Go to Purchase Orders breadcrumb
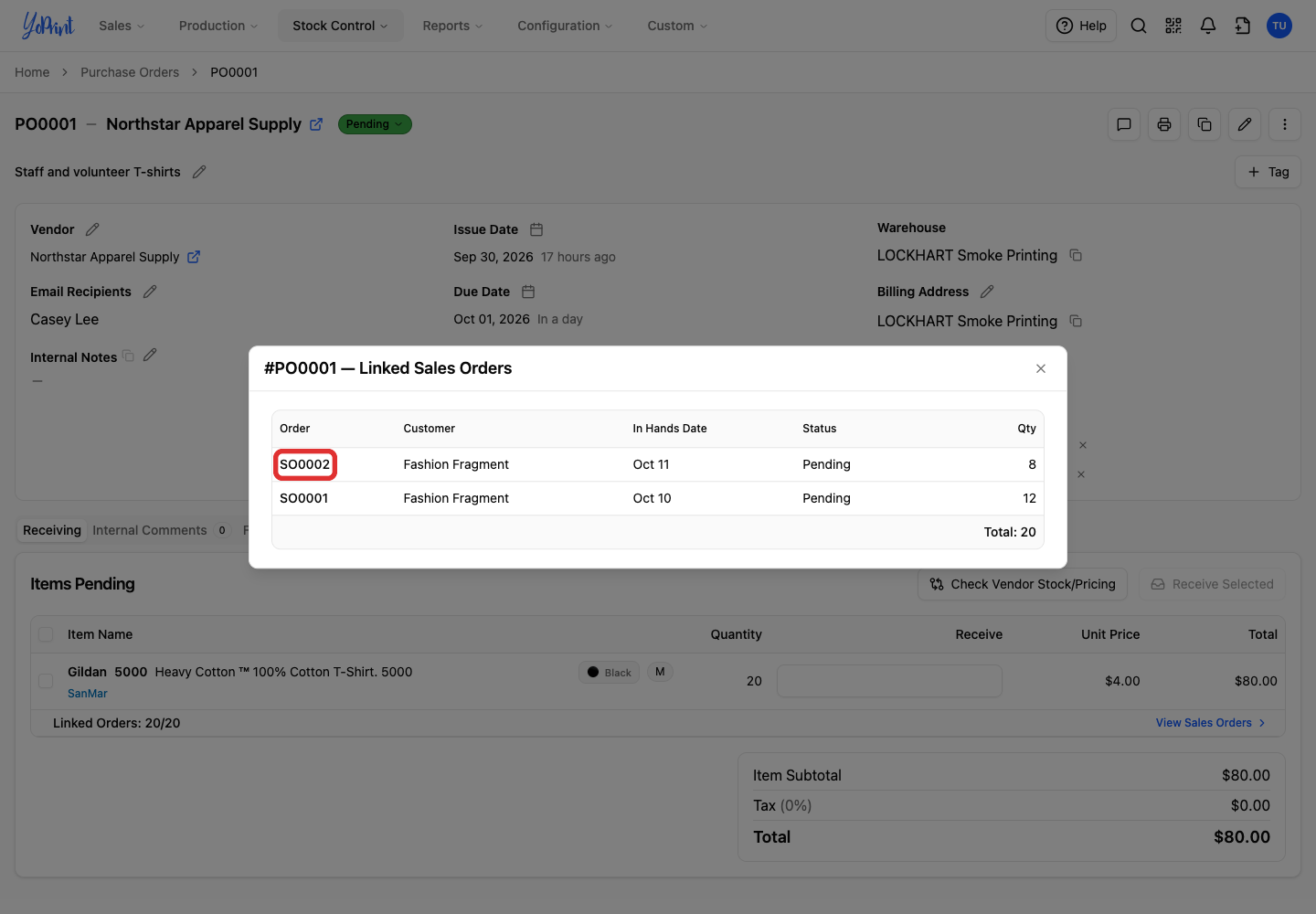1316x914 pixels. coord(130,72)
